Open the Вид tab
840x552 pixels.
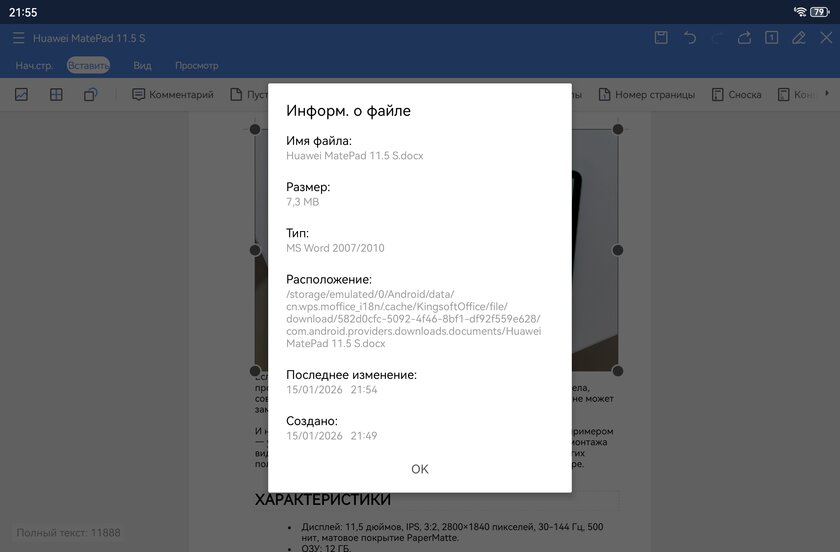click(142, 65)
